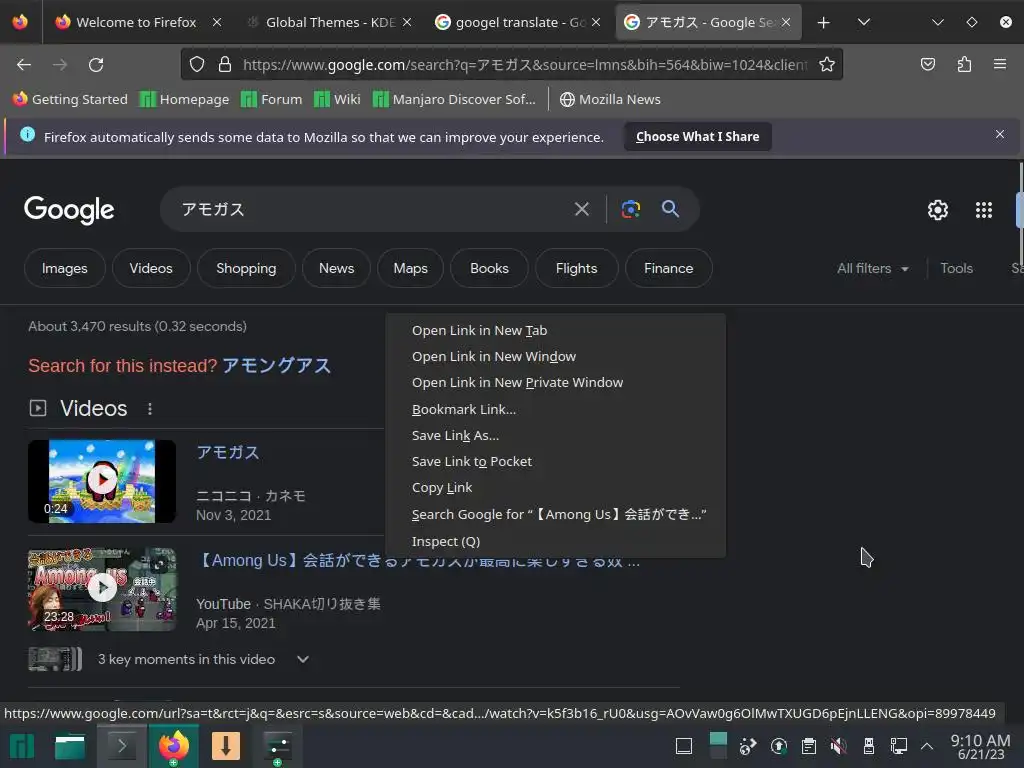The height and width of the screenshot is (768, 1024).
Task: Filter results by News
Action: click(x=336, y=268)
